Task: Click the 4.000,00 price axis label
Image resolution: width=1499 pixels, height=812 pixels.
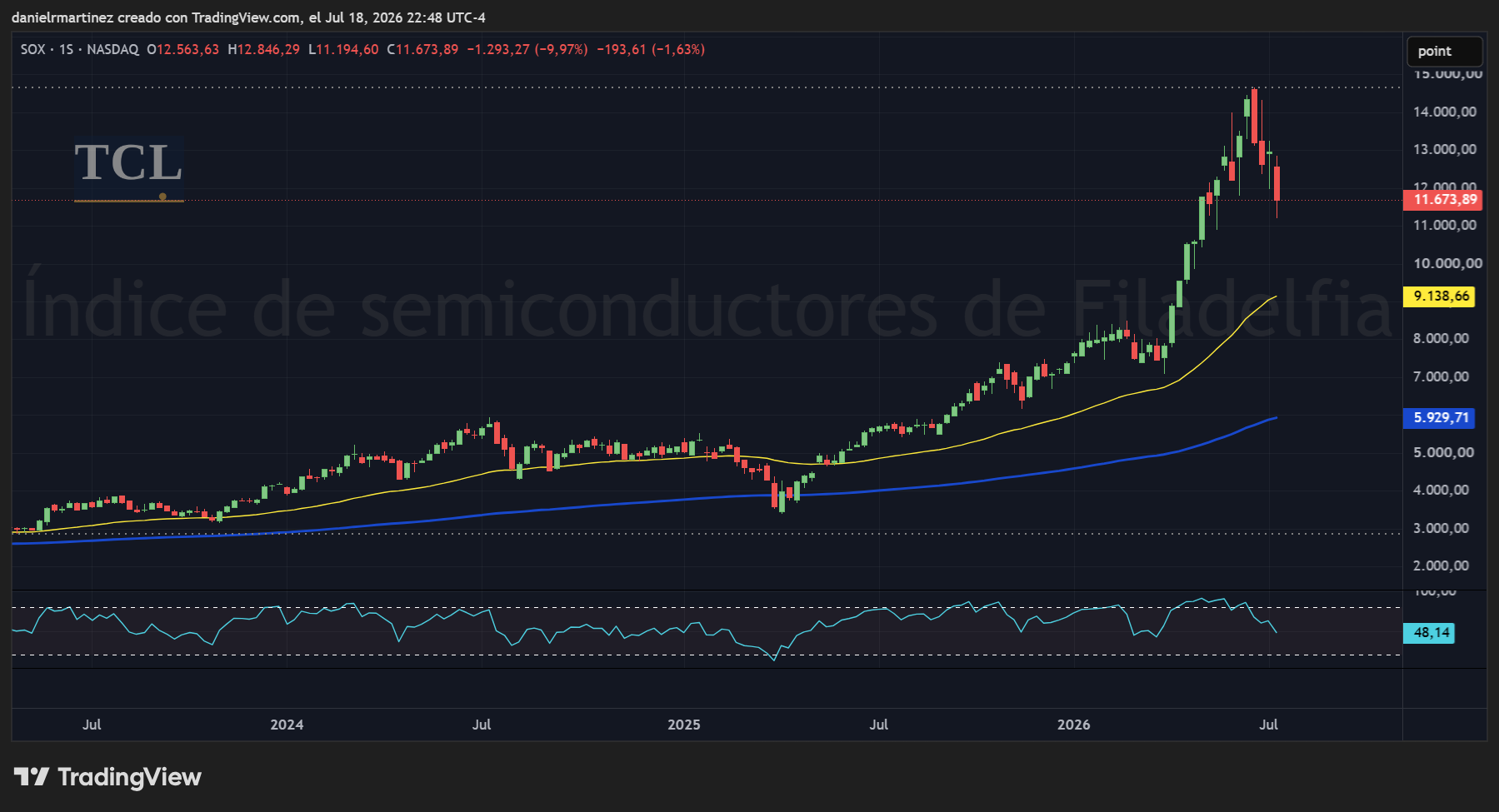Action: point(1441,490)
